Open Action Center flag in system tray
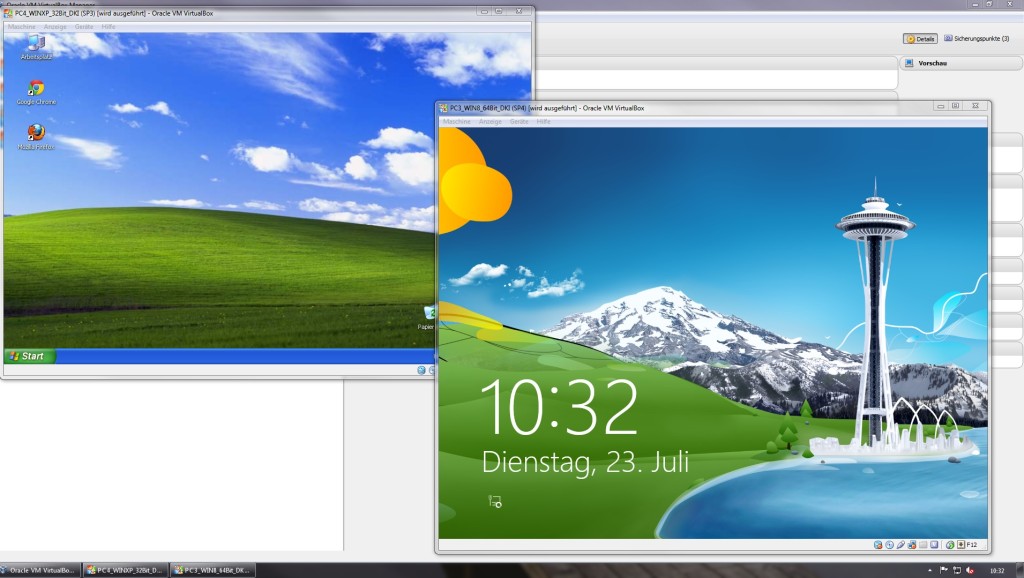The width and height of the screenshot is (1024, 578). 944,570
